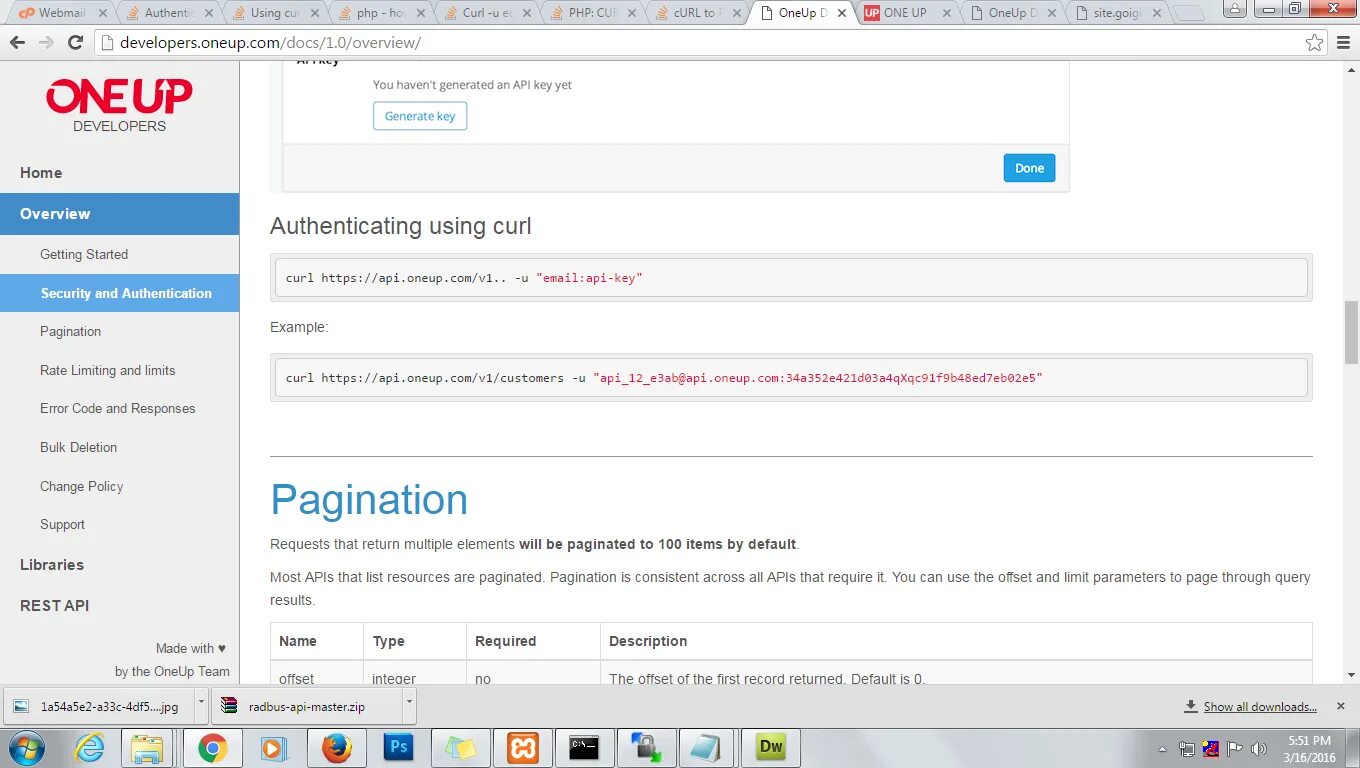The image size is (1360, 768).
Task: Open Windows Explorer from the taskbar
Action: 147,748
